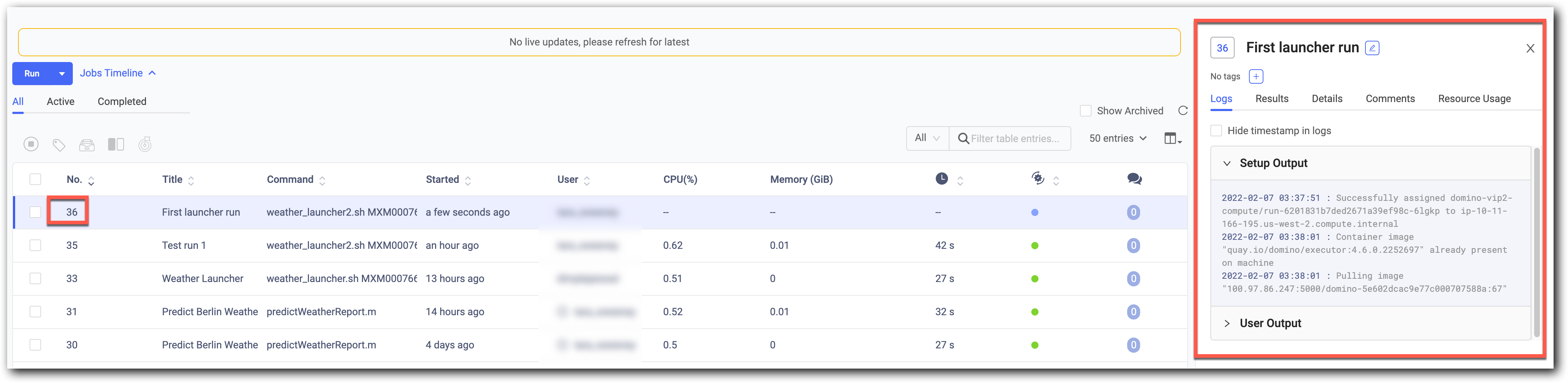
Task: Sort by the Started column arrows
Action: (x=468, y=181)
